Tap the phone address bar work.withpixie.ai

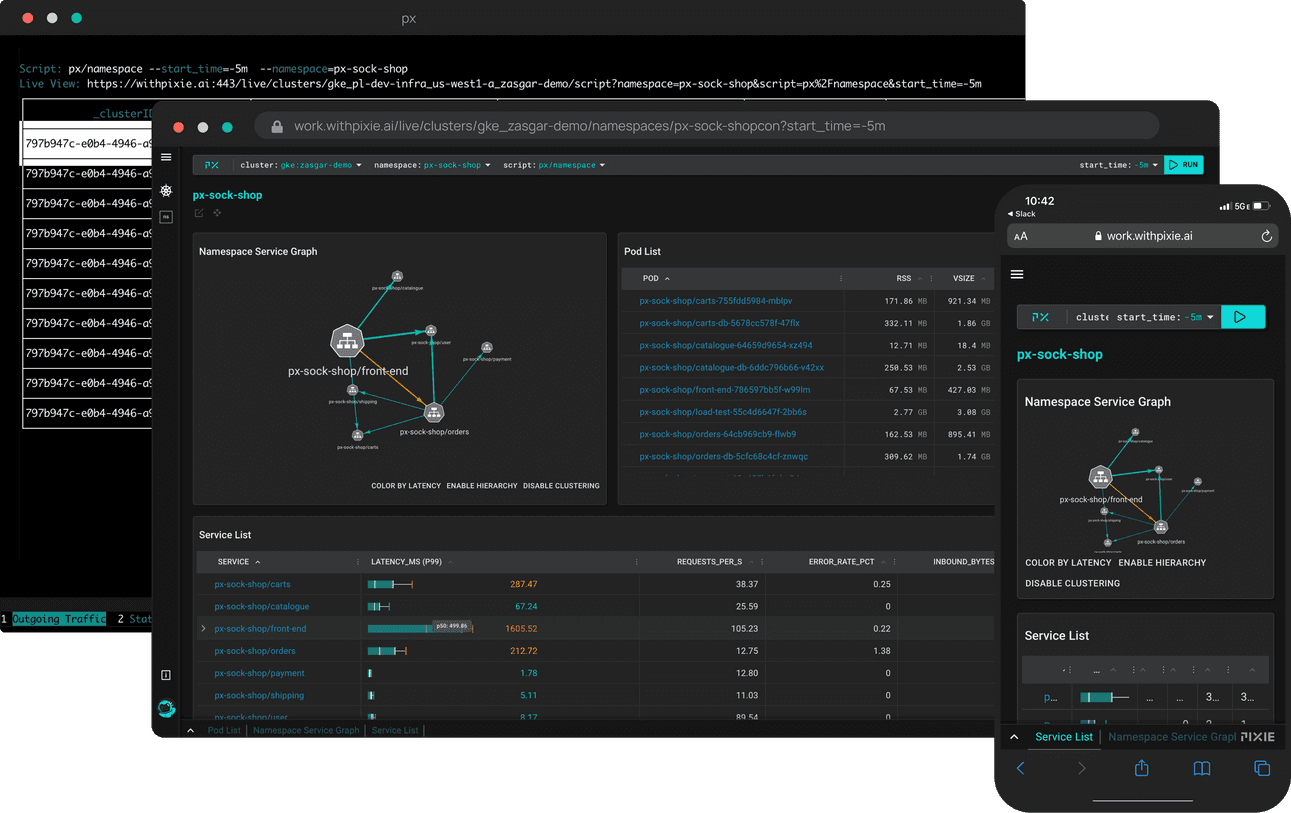point(1142,236)
